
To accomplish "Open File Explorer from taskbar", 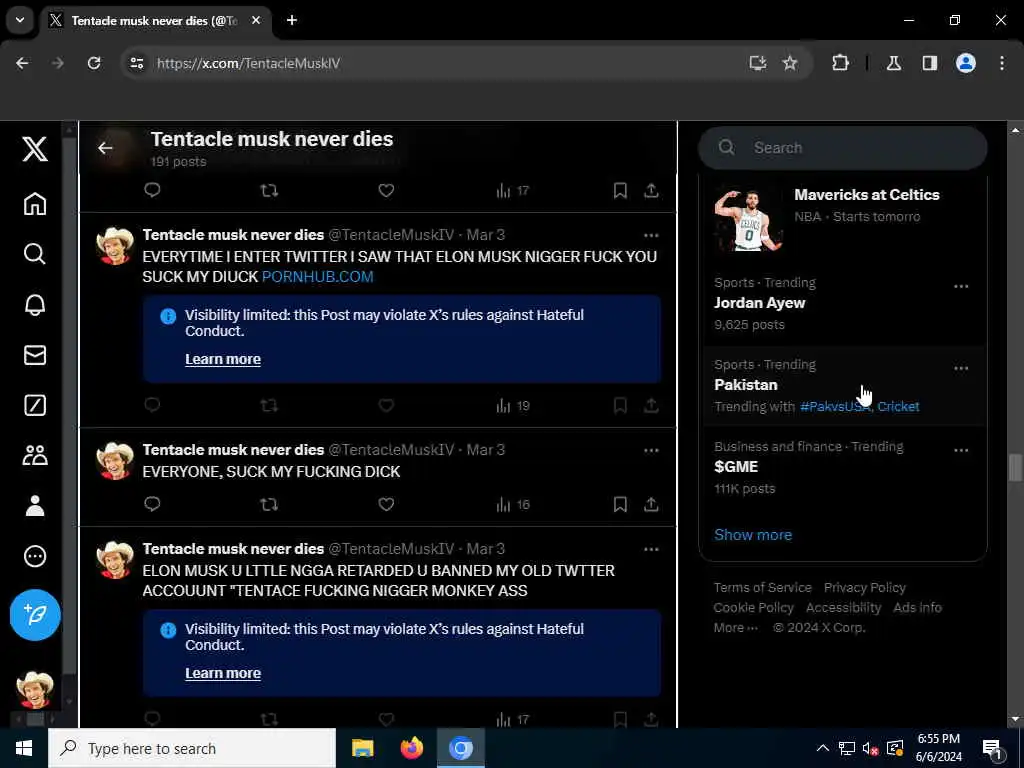I will tap(362, 748).
